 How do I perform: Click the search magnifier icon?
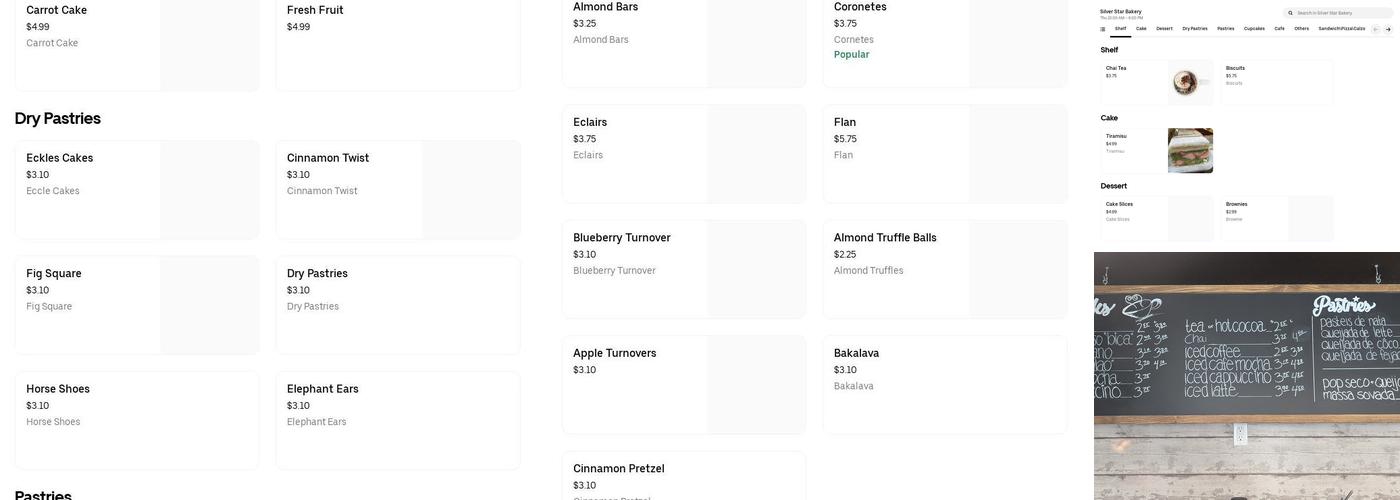pyautogui.click(x=1291, y=13)
